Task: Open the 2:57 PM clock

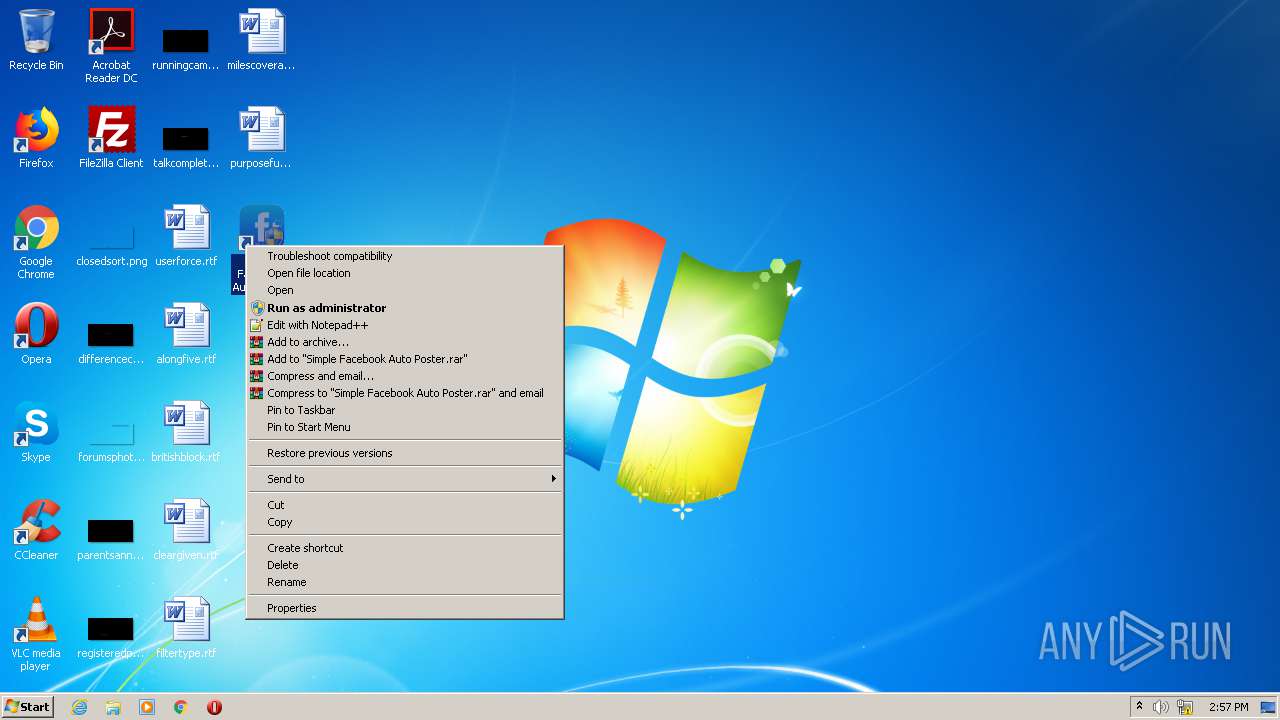Action: click(x=1228, y=707)
